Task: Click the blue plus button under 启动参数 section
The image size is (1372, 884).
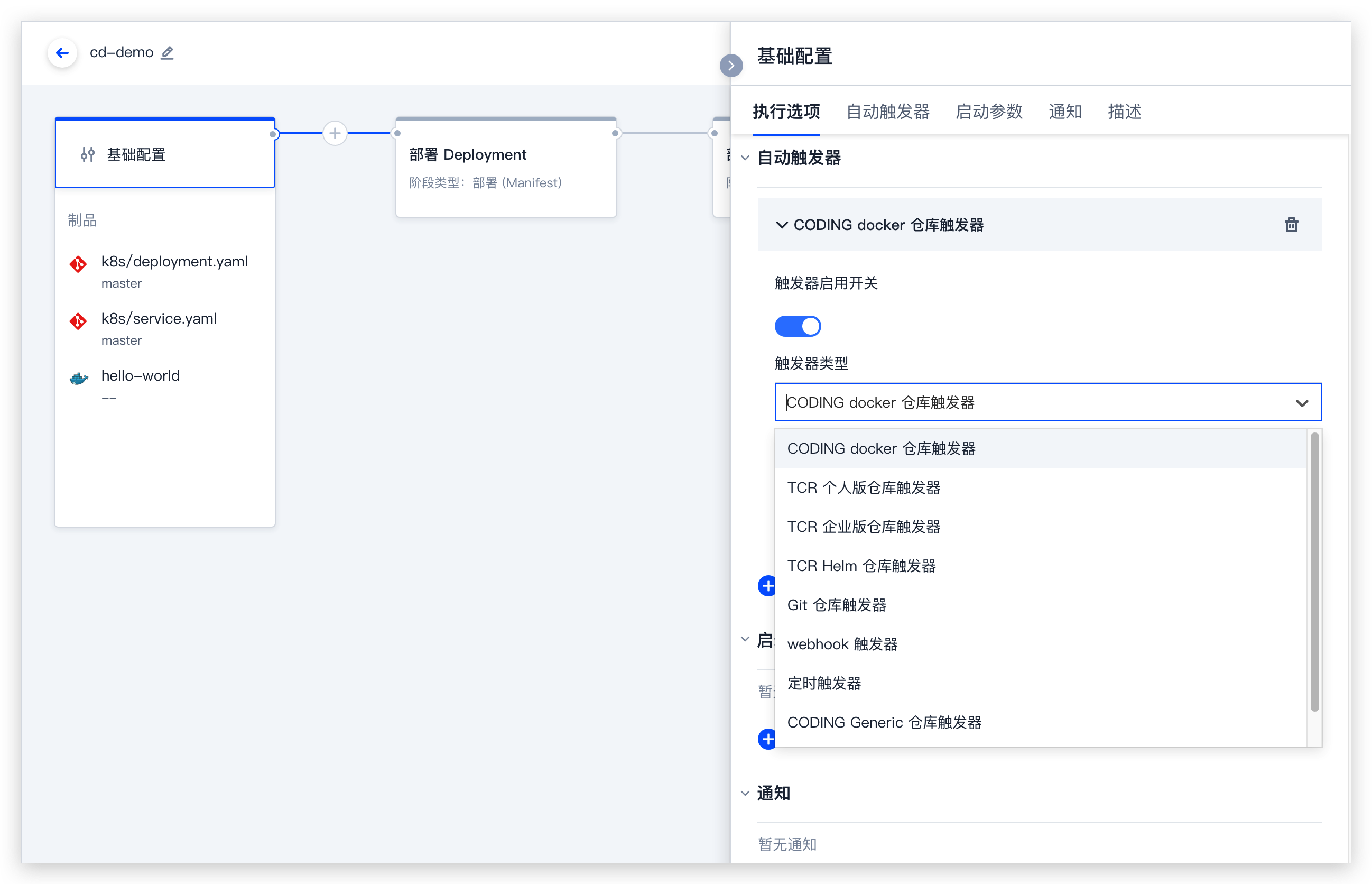Action: pyautogui.click(x=767, y=739)
